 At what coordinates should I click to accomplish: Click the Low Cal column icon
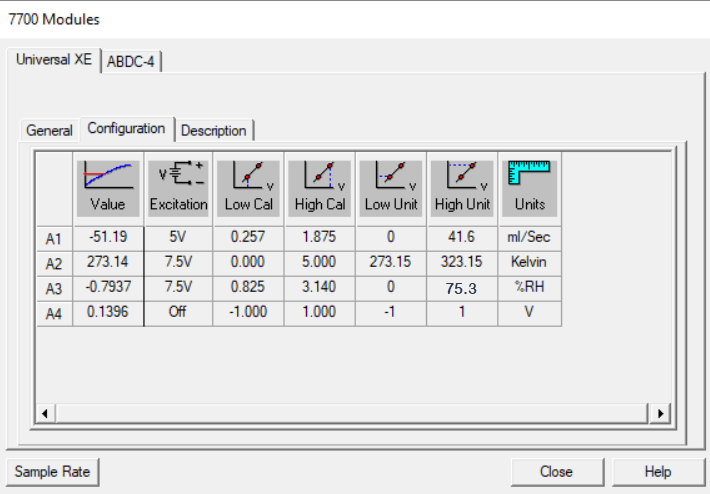pyautogui.click(x=248, y=176)
